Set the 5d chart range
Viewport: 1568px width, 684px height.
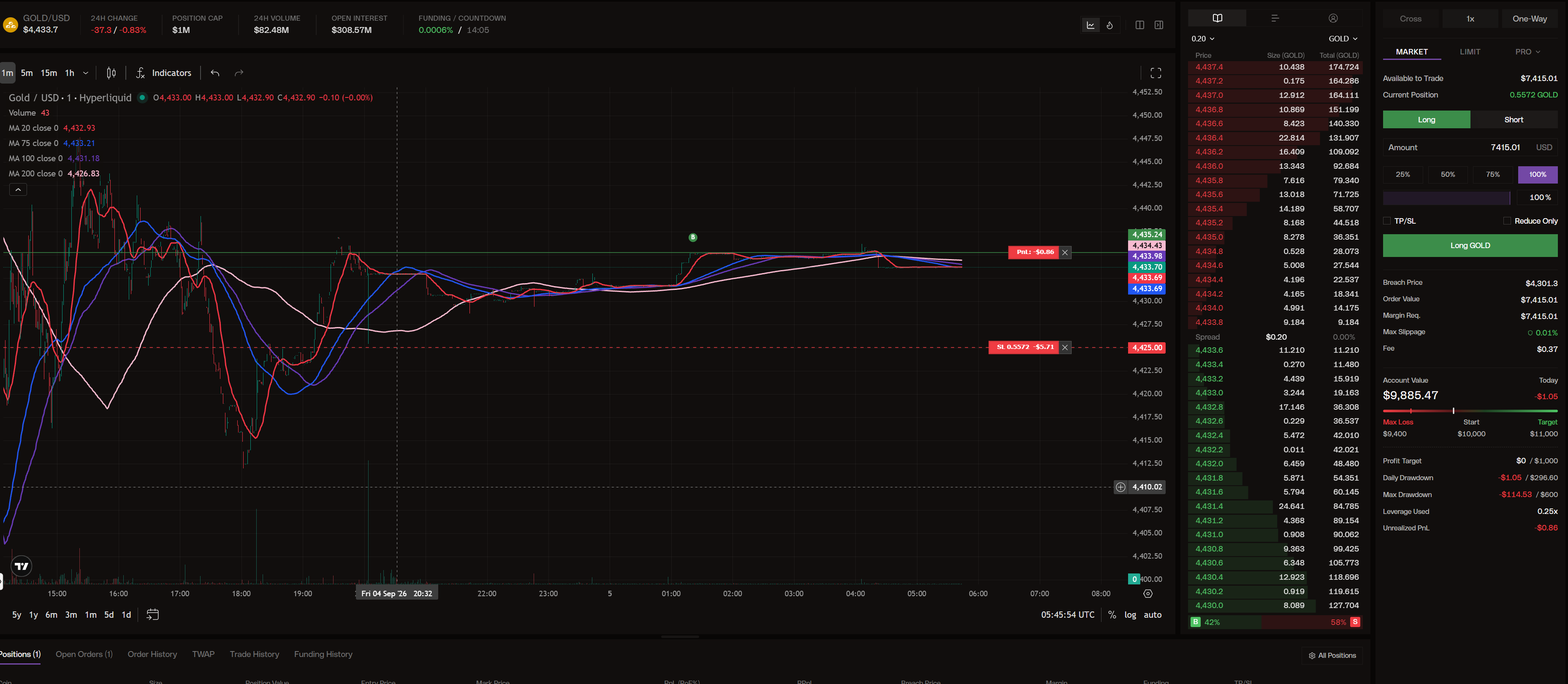click(x=109, y=615)
